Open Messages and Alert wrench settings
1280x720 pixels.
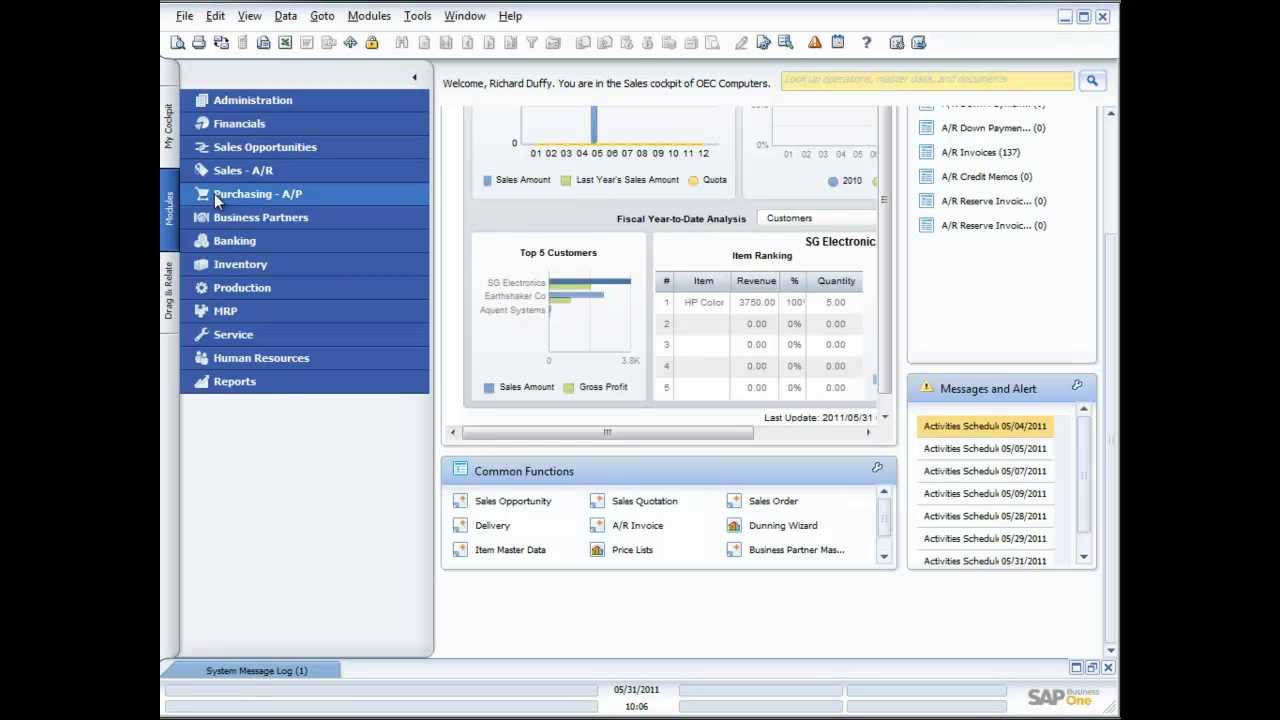click(x=1077, y=385)
